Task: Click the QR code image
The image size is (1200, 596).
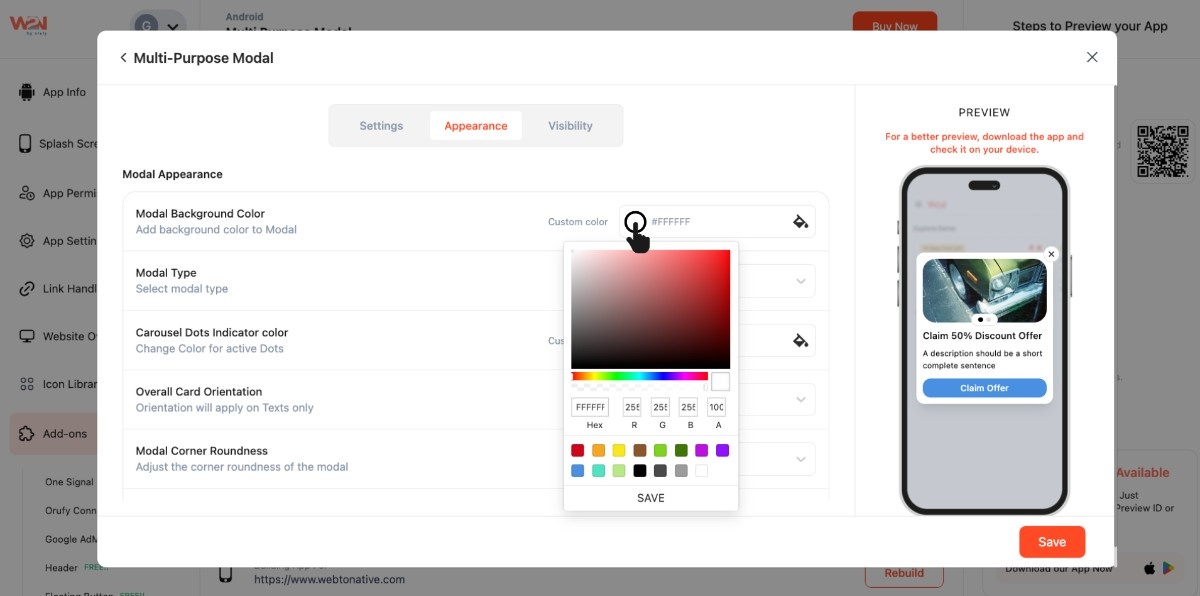Action: coord(1163,151)
